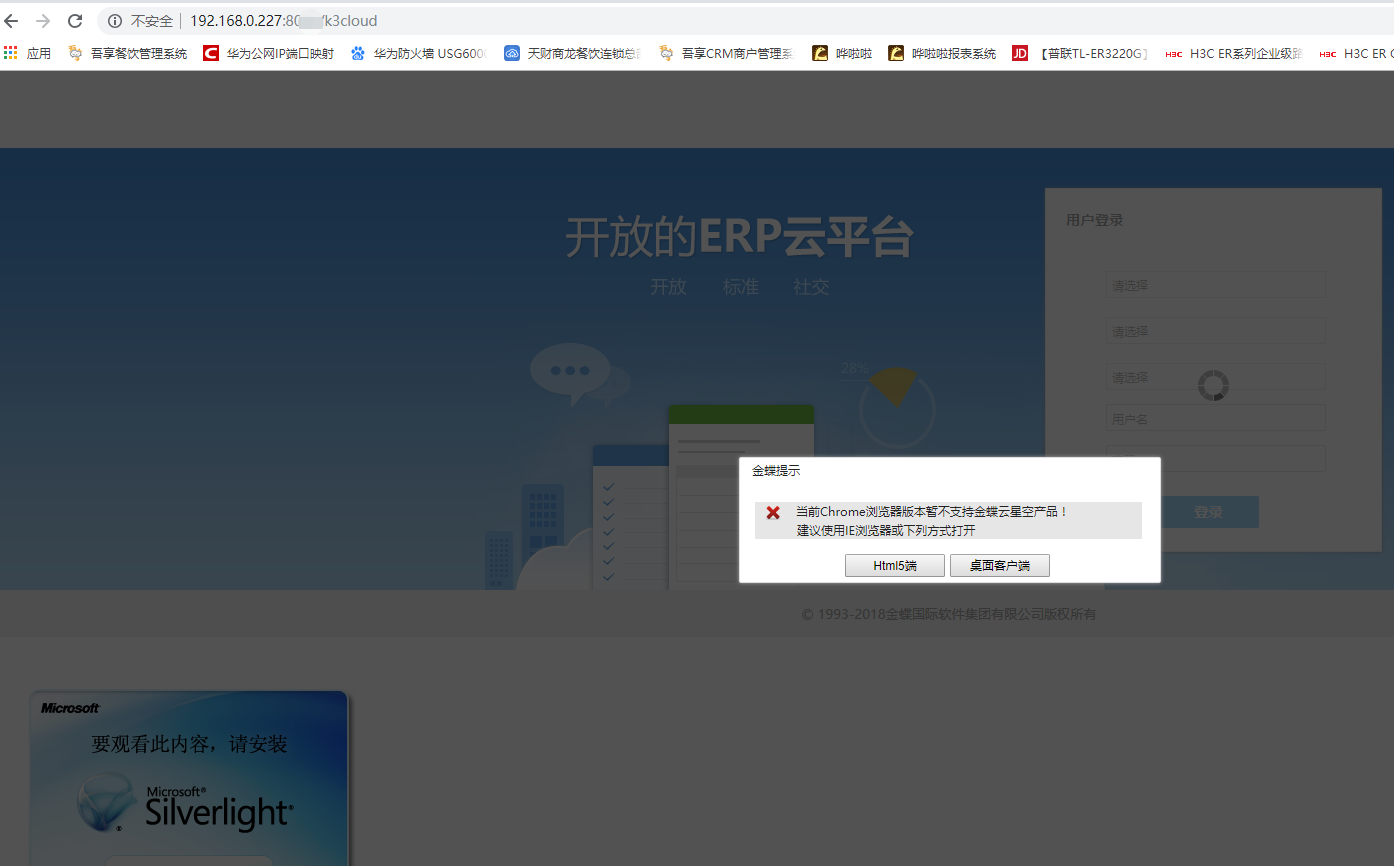Open the 哗啦啦报表系统 bookmark
1394x866 pixels.
pyautogui.click(x=942, y=53)
